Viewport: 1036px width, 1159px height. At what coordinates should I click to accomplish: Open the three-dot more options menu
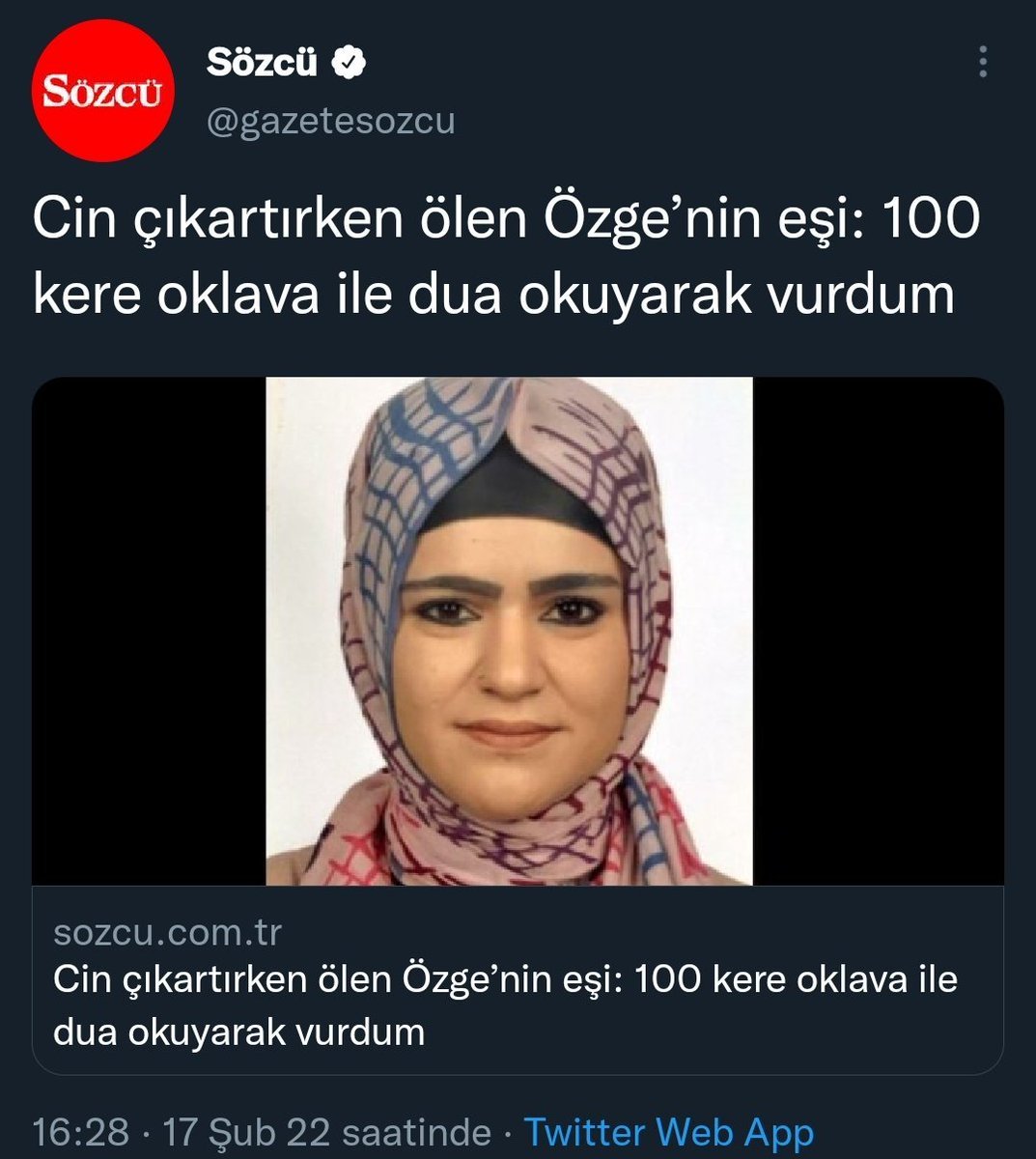click(983, 62)
